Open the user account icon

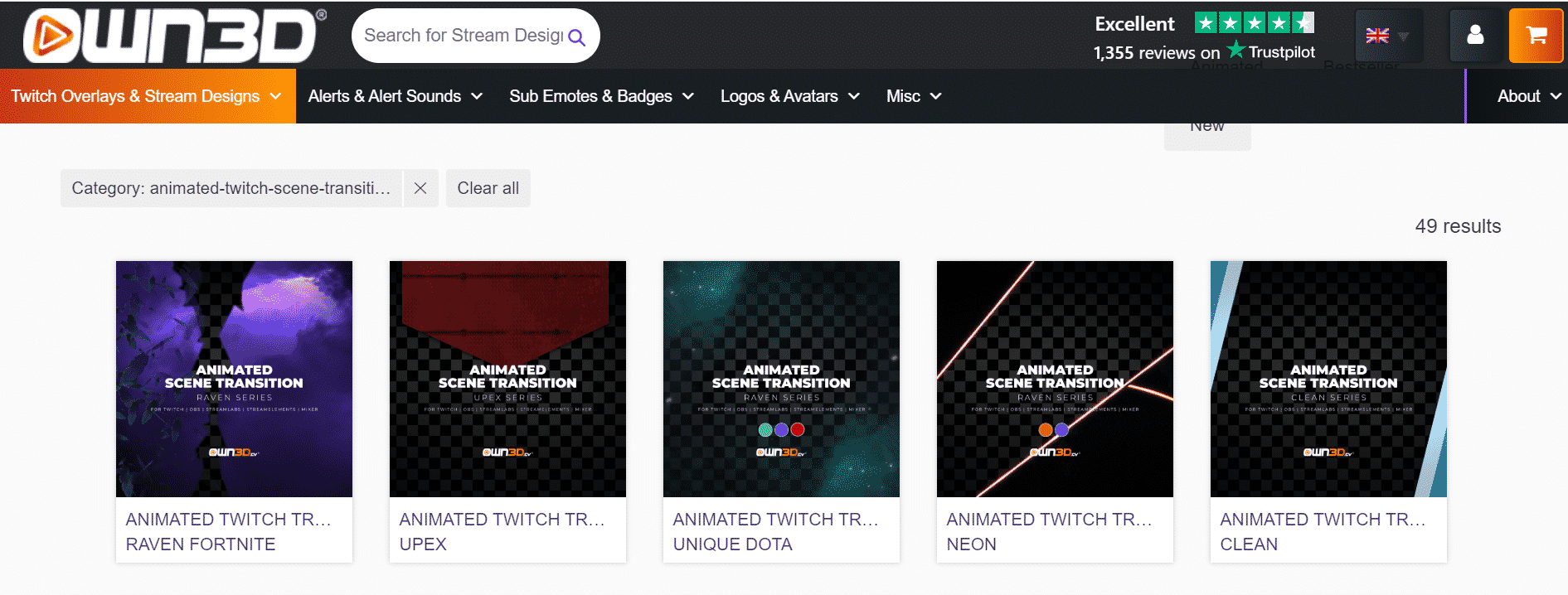pos(1475,35)
